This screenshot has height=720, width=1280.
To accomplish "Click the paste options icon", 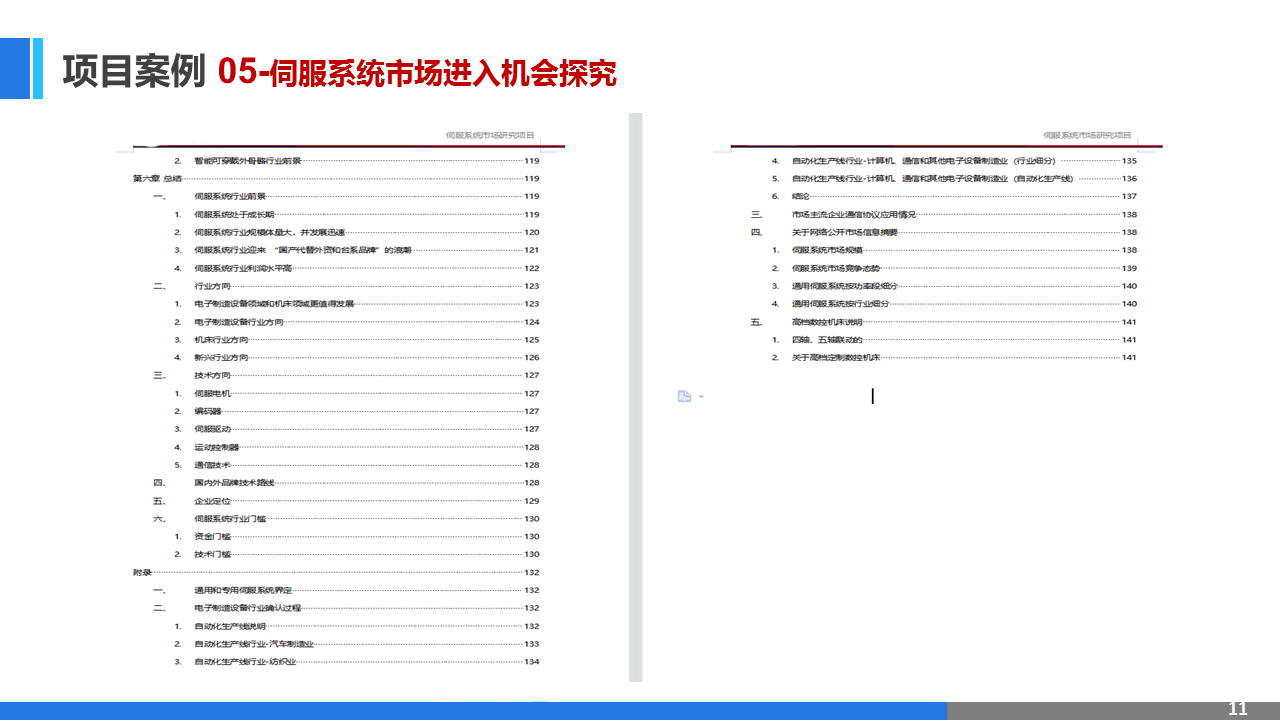I will pos(684,396).
